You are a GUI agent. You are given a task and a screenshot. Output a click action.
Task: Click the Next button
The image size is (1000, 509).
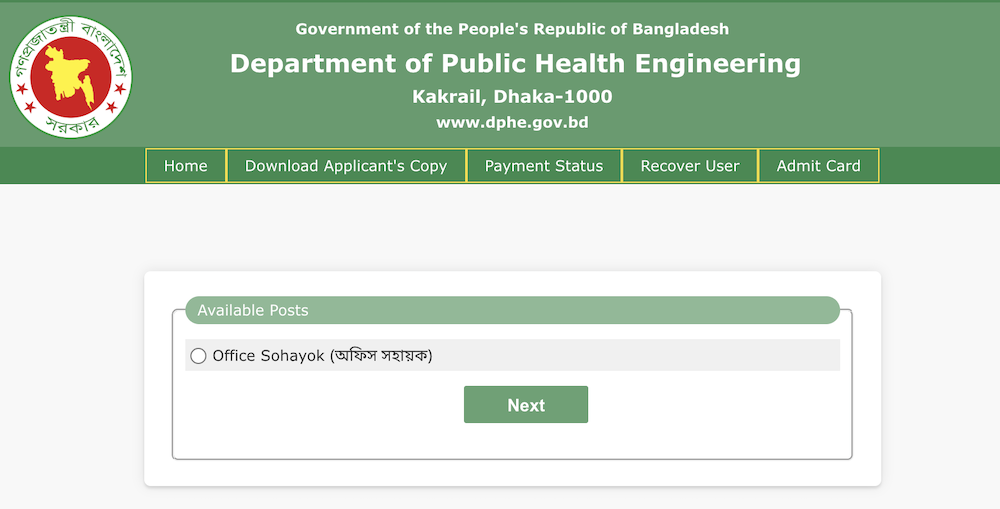(526, 404)
